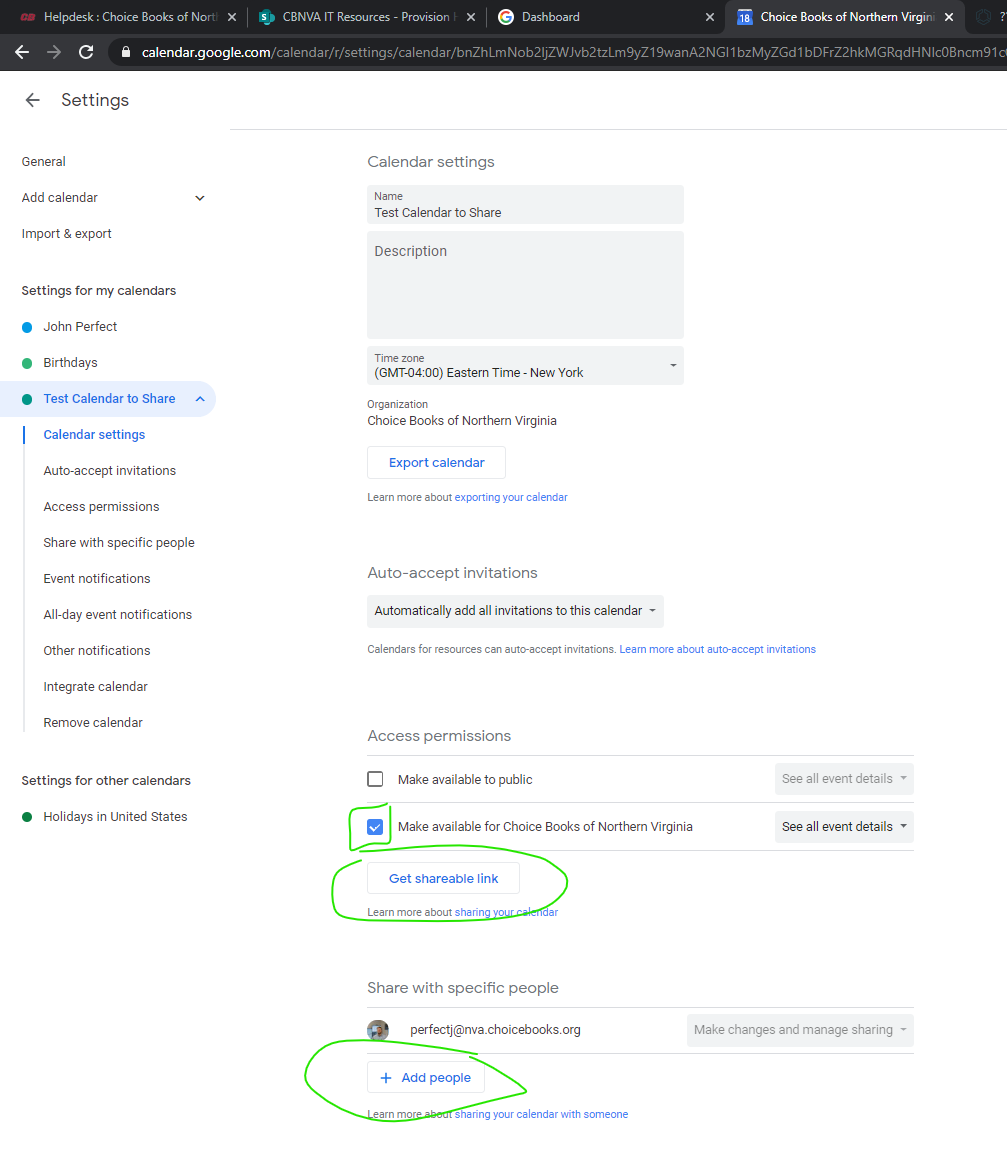Open the Time zone dropdown
The width and height of the screenshot is (1007, 1169).
click(x=525, y=365)
